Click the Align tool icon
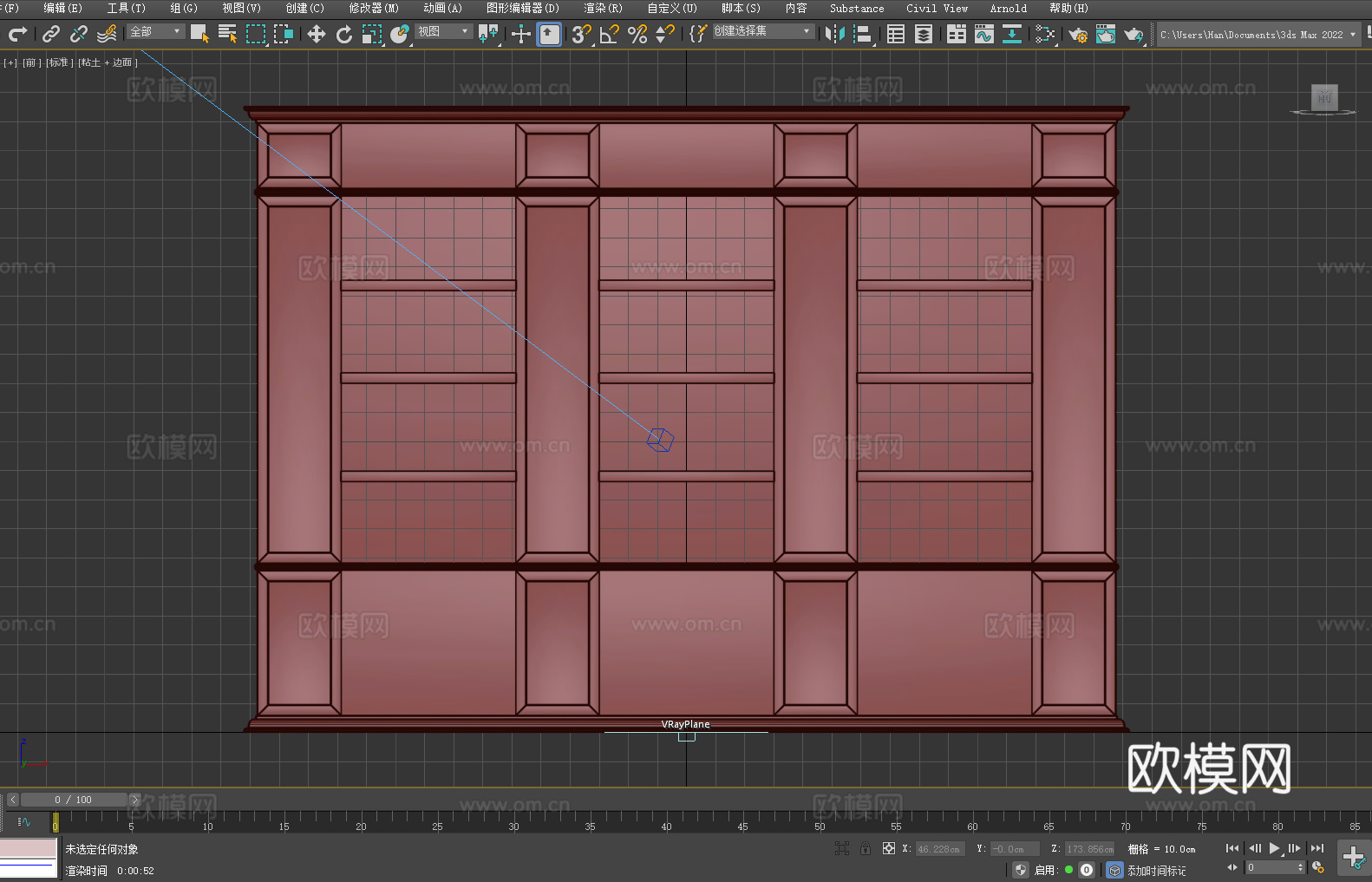Image resolution: width=1372 pixels, height=882 pixels. click(863, 34)
